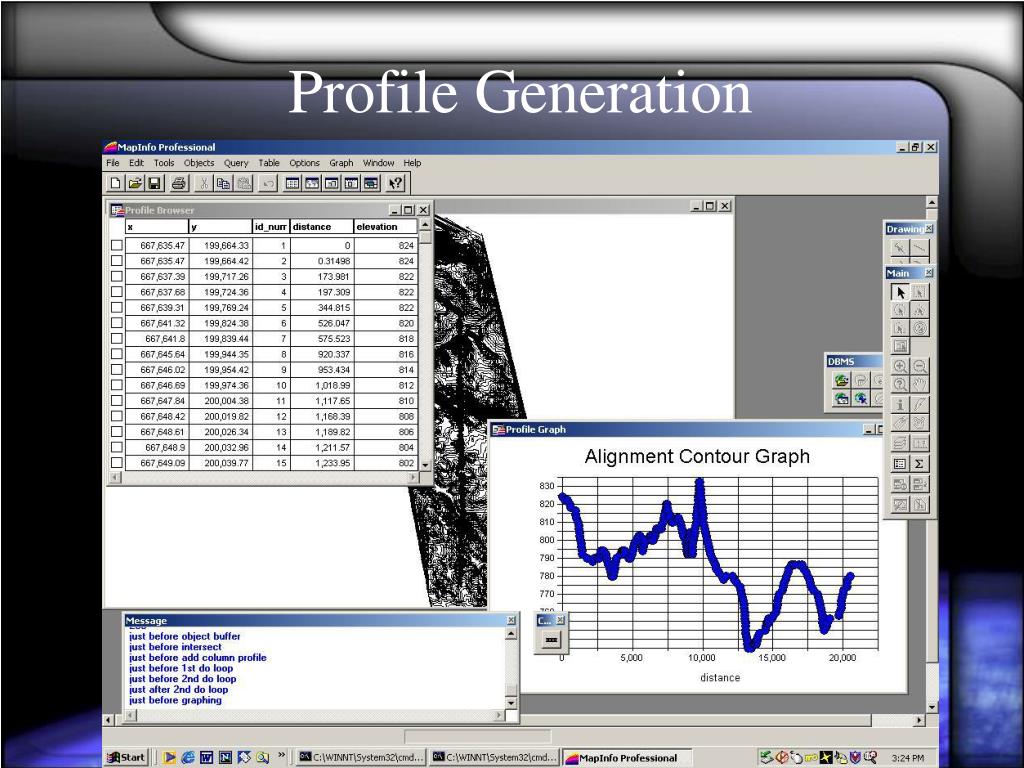Print using the printer toolbar icon
This screenshot has width=1024, height=768.
point(179,184)
